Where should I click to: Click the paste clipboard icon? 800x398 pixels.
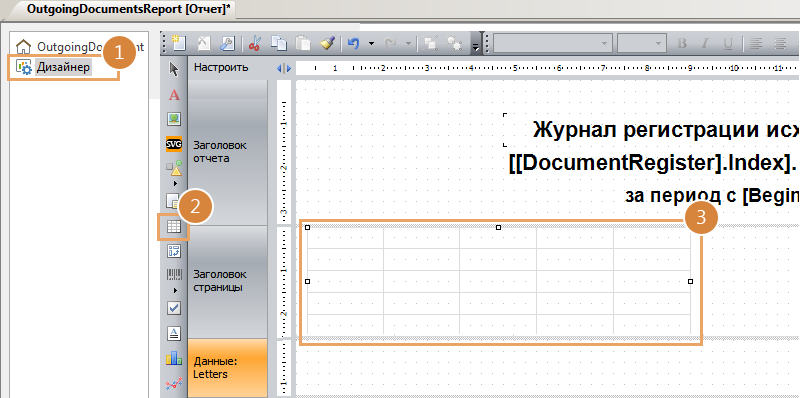point(303,44)
